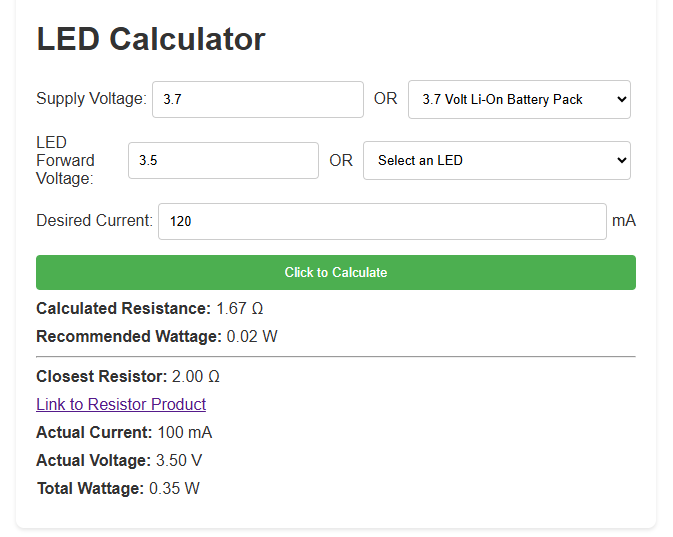This screenshot has height=537, width=673.
Task: Click the Desired Current input field
Action: click(382, 221)
